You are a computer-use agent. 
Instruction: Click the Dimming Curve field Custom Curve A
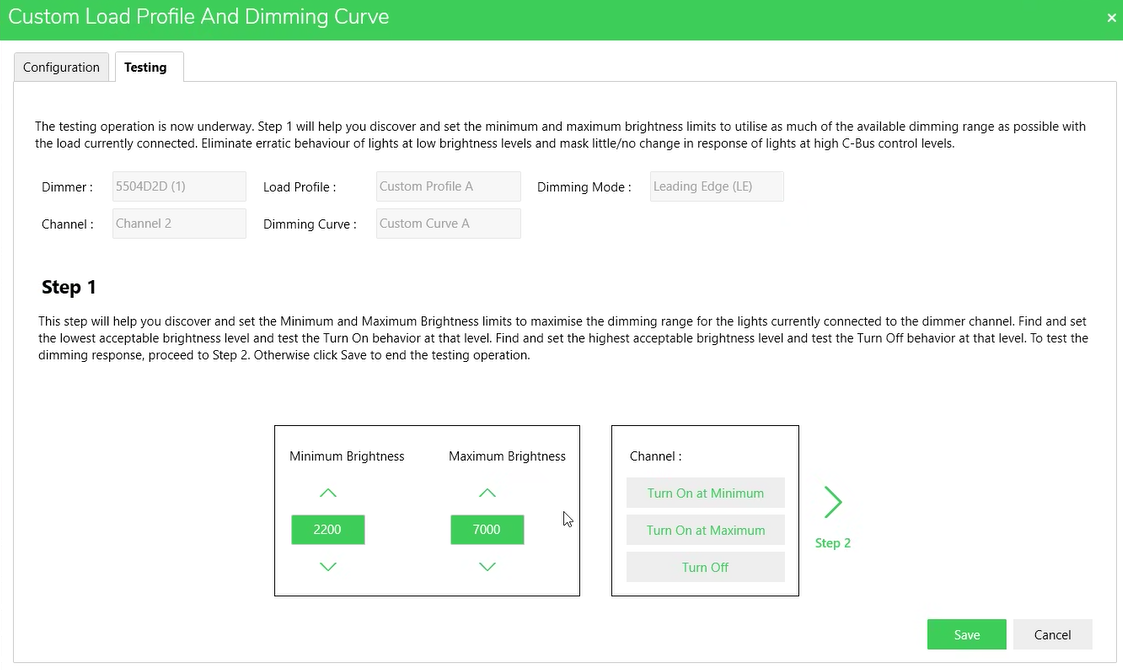click(448, 224)
